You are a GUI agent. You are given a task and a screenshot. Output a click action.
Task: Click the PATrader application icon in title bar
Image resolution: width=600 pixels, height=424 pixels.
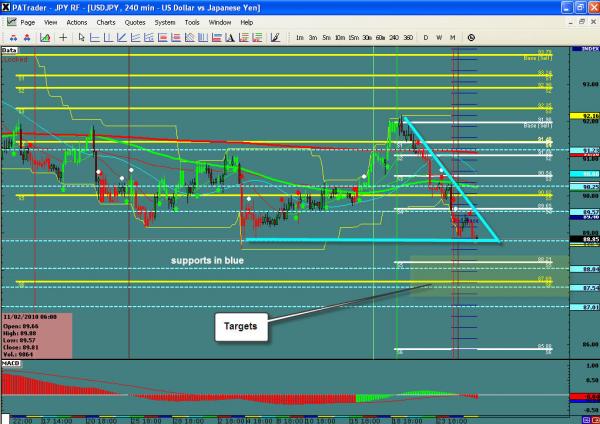[7, 6]
